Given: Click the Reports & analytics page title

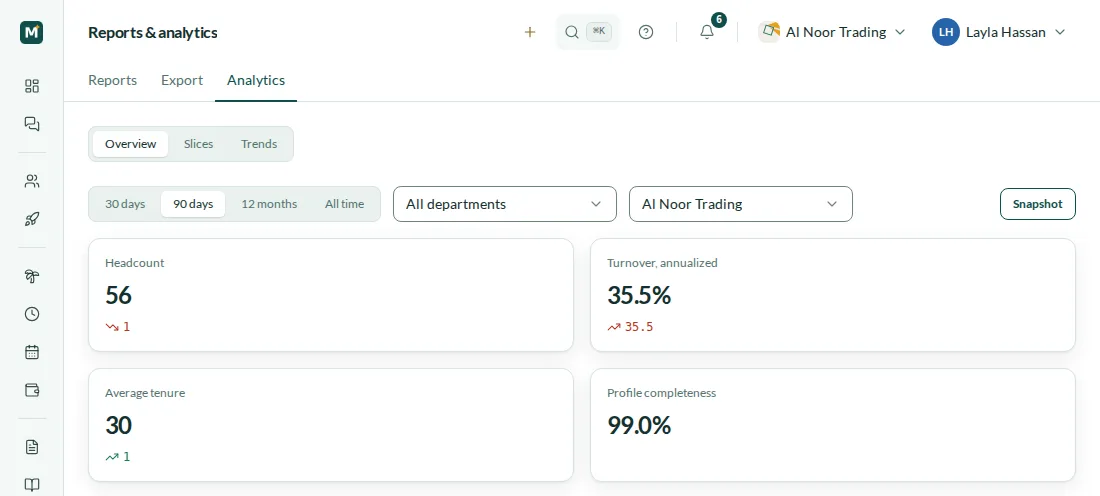Looking at the screenshot, I should (153, 32).
